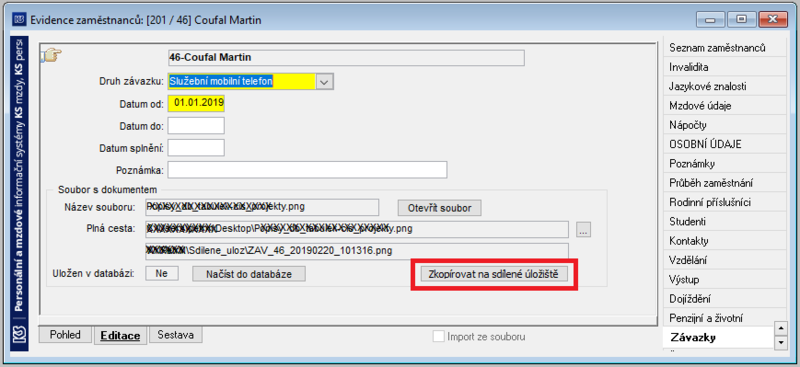800x367 pixels.
Task: Open Studenti section
Action: [725, 222]
